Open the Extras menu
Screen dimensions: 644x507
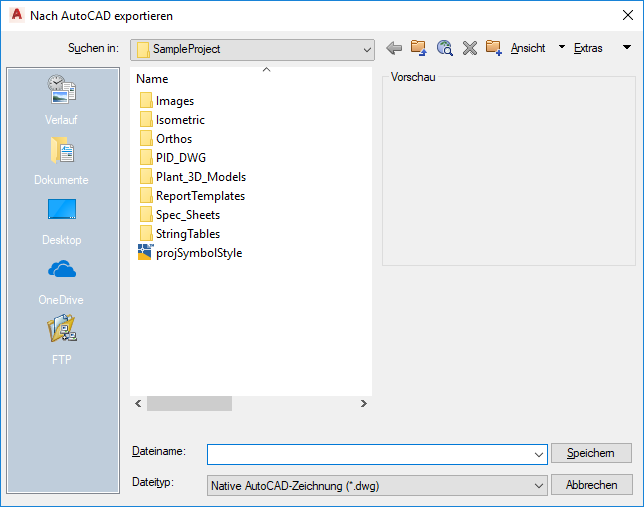click(588, 48)
